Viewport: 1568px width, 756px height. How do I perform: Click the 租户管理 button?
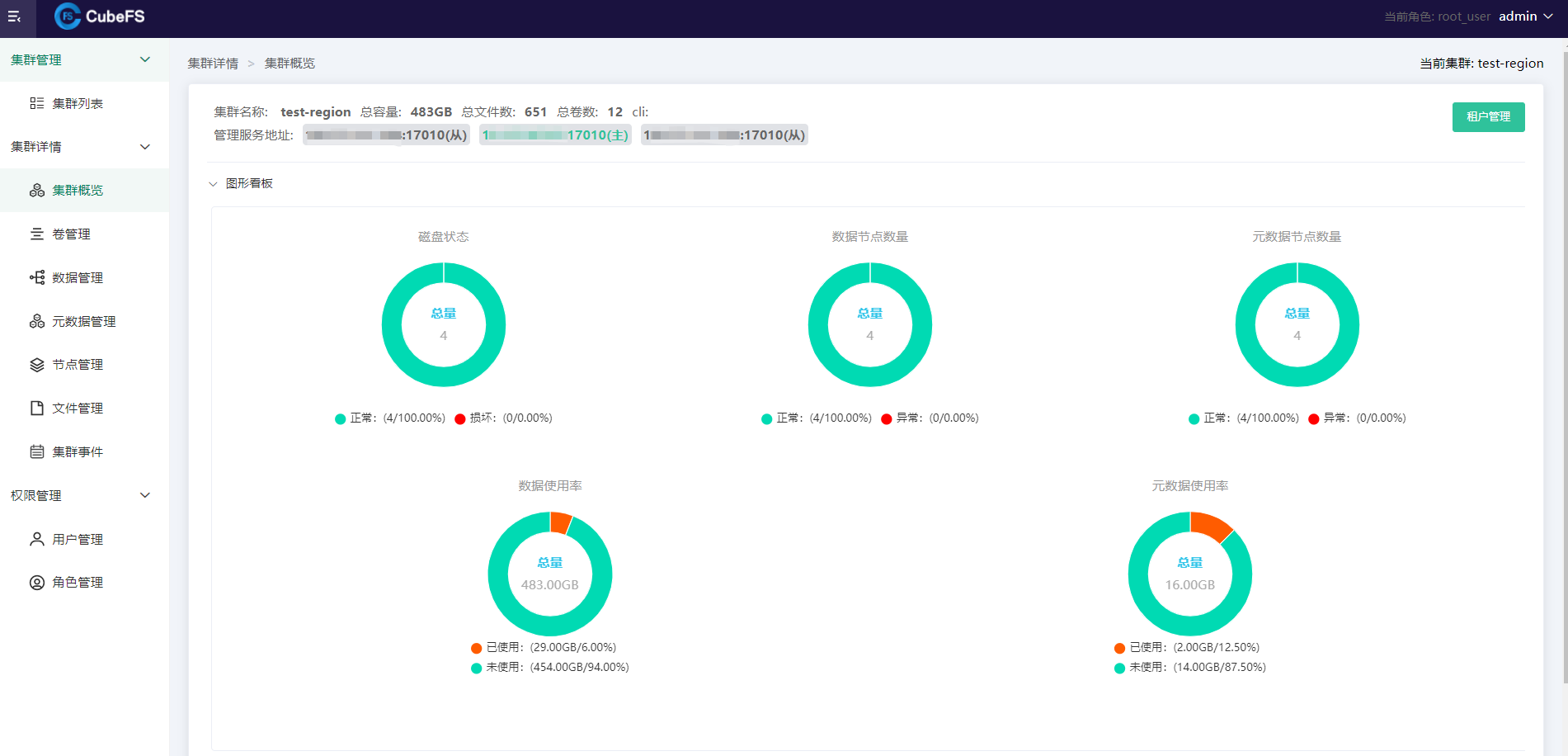1488,117
